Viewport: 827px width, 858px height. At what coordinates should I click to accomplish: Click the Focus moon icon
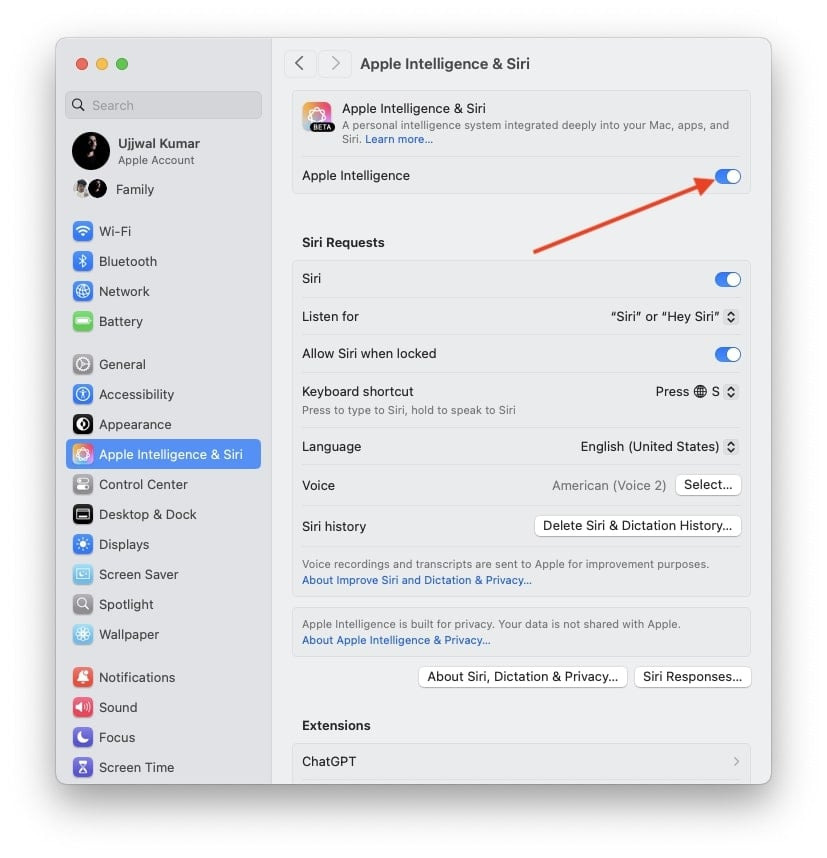(83, 738)
